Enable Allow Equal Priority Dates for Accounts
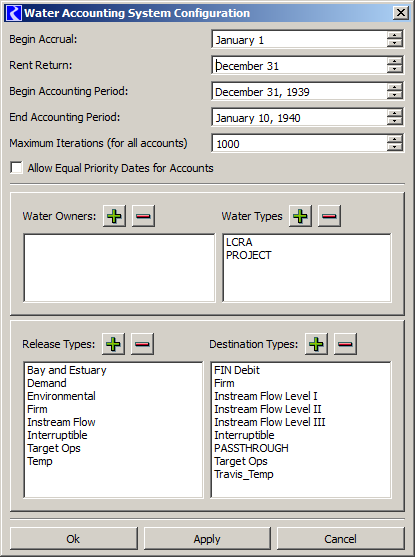The height and width of the screenshot is (557, 415). pos(16,168)
